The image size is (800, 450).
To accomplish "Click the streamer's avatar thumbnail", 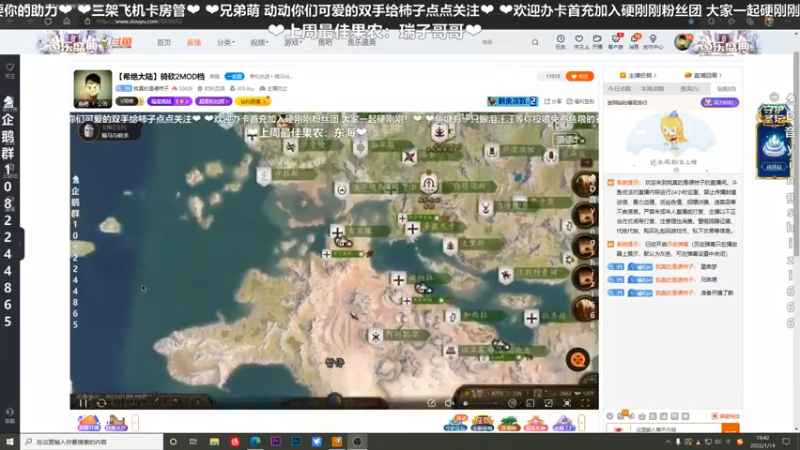I will pos(92,89).
